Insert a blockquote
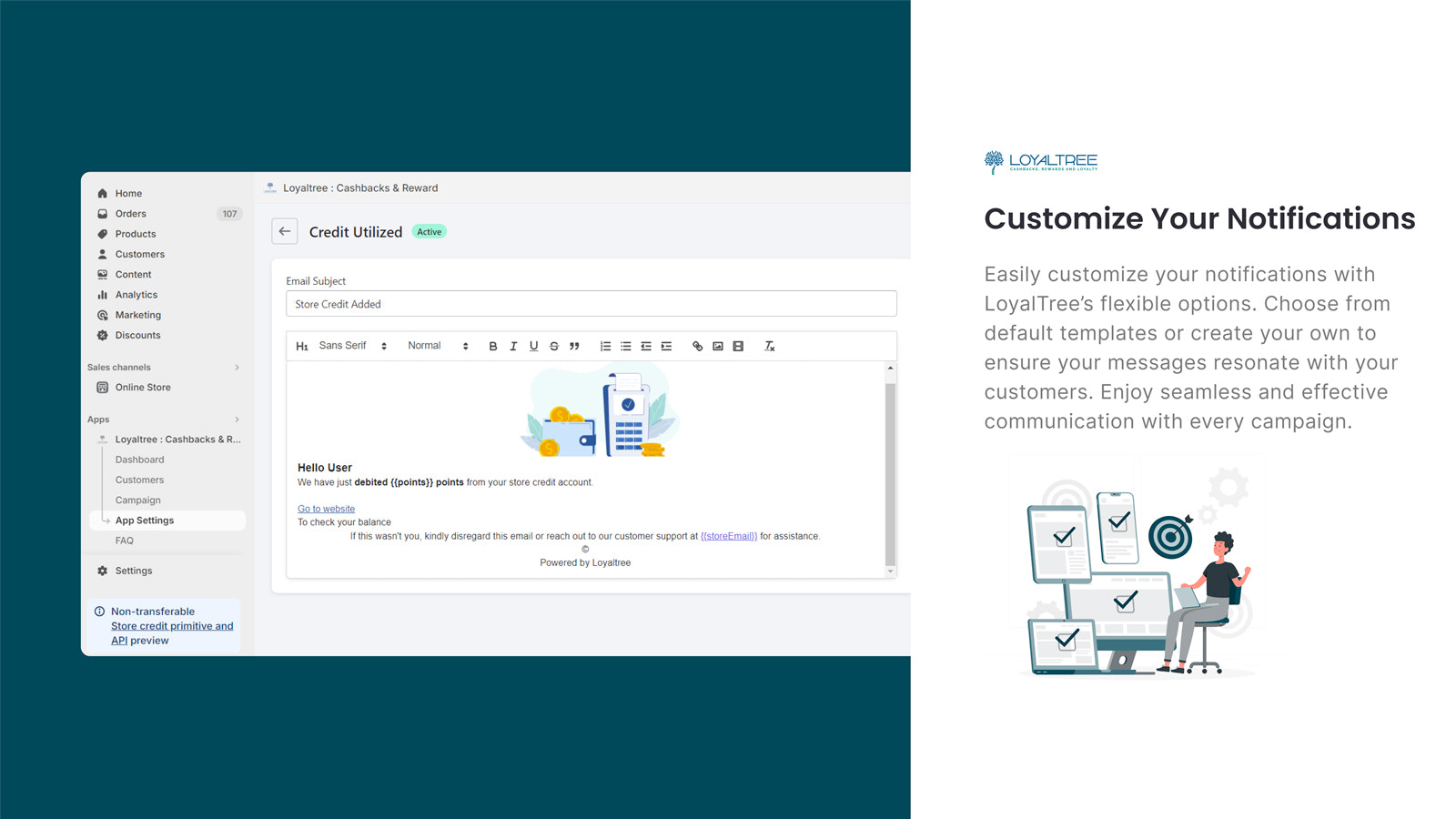The width and height of the screenshot is (1456, 819). 574,346
